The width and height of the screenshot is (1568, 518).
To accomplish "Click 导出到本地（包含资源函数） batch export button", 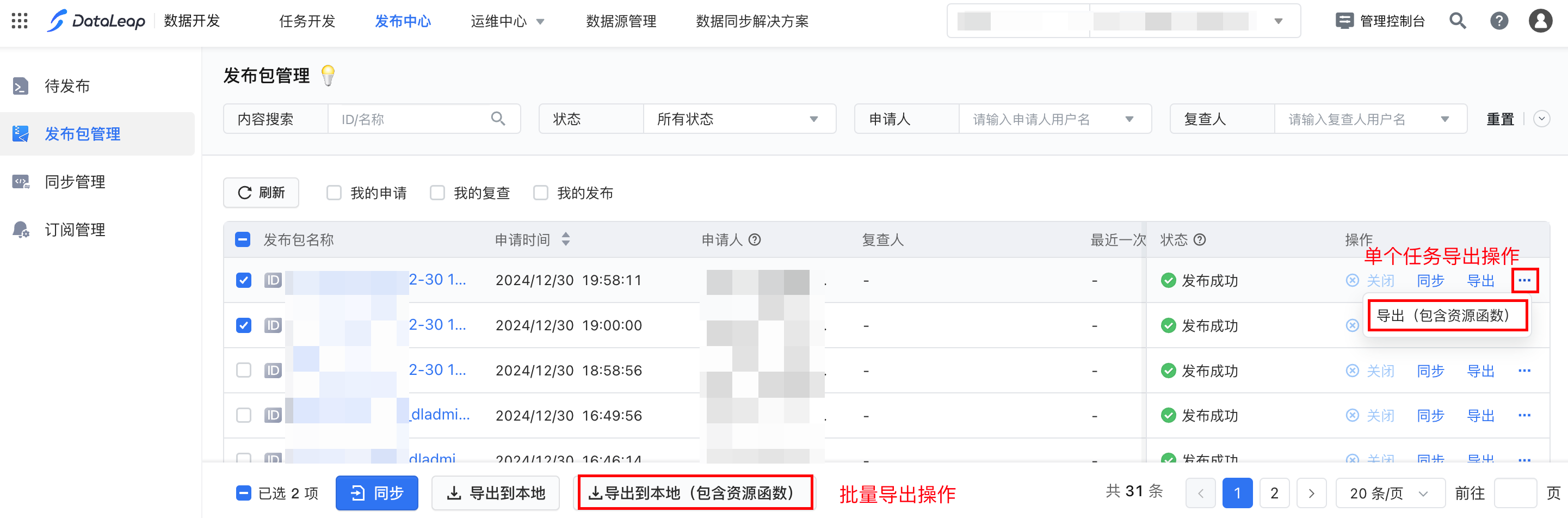I will click(695, 493).
